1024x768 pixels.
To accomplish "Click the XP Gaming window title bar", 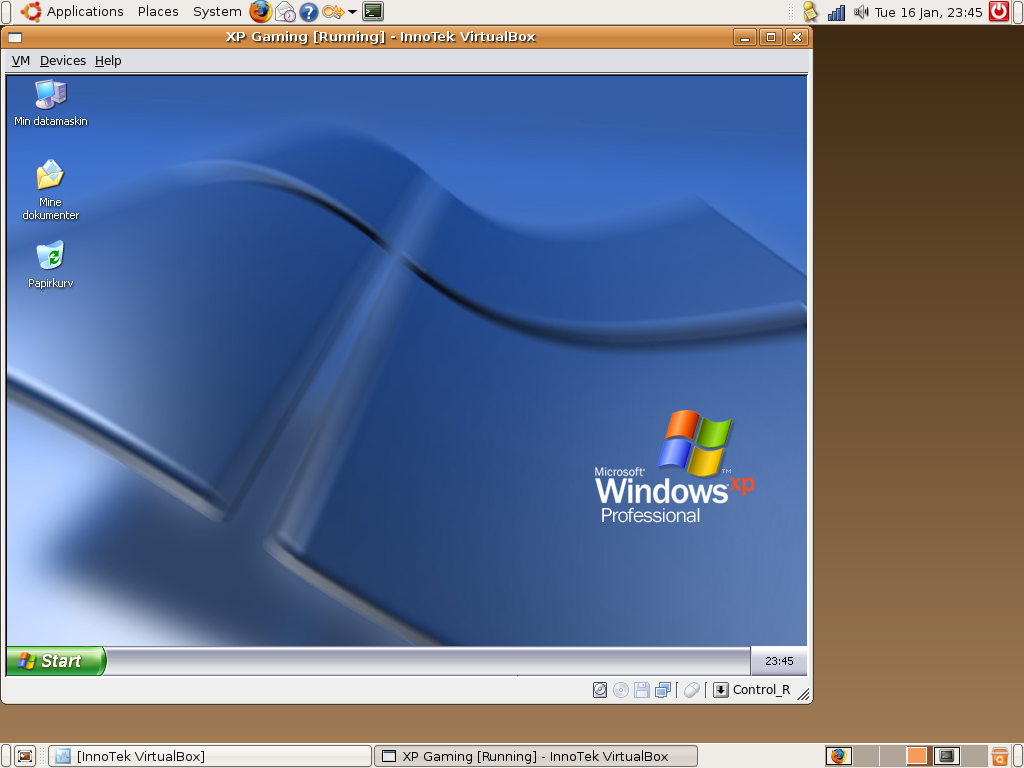I will pyautogui.click(x=380, y=37).
